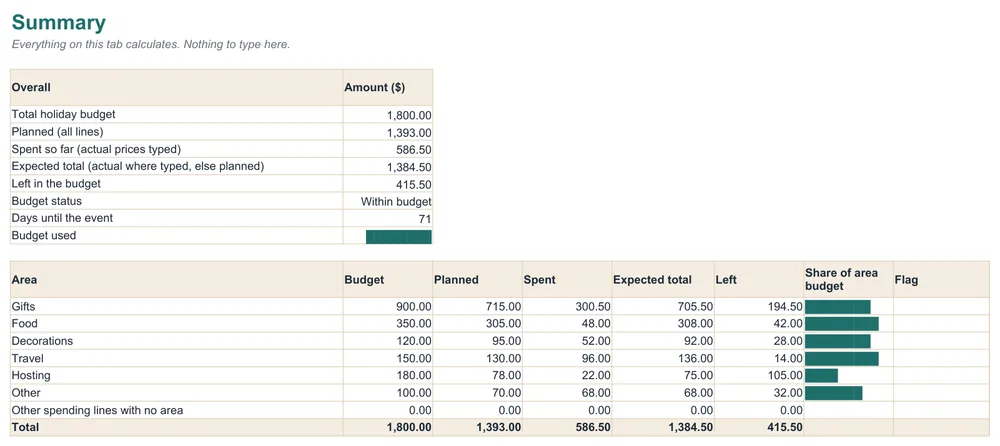The image size is (1000, 446).
Task: Select 'Other spending lines with no area' label
Action: (97, 410)
